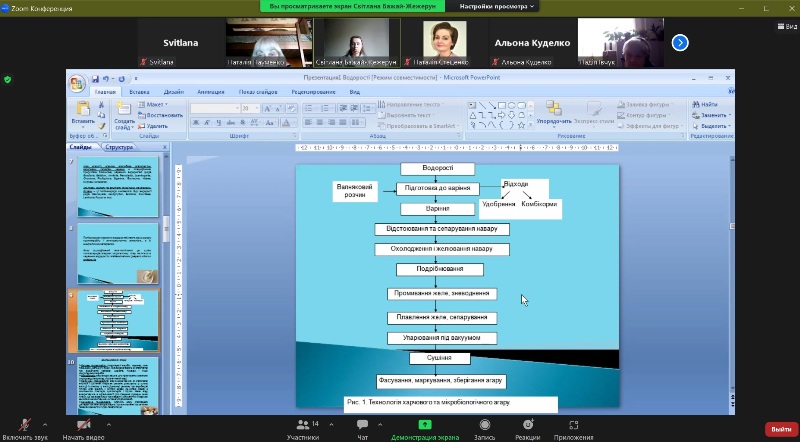Open the Макет layout dropdown
Image resolution: width=800 pixels, height=442 pixels.
pos(154,104)
